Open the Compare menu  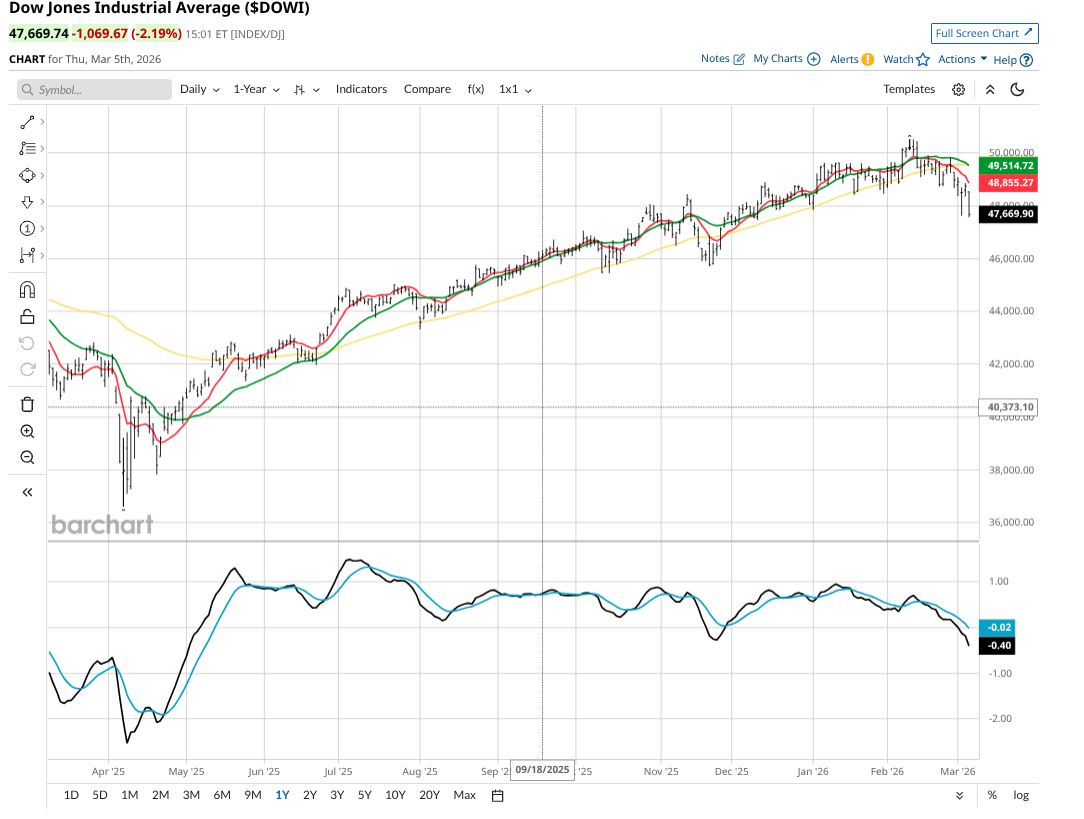tap(427, 89)
